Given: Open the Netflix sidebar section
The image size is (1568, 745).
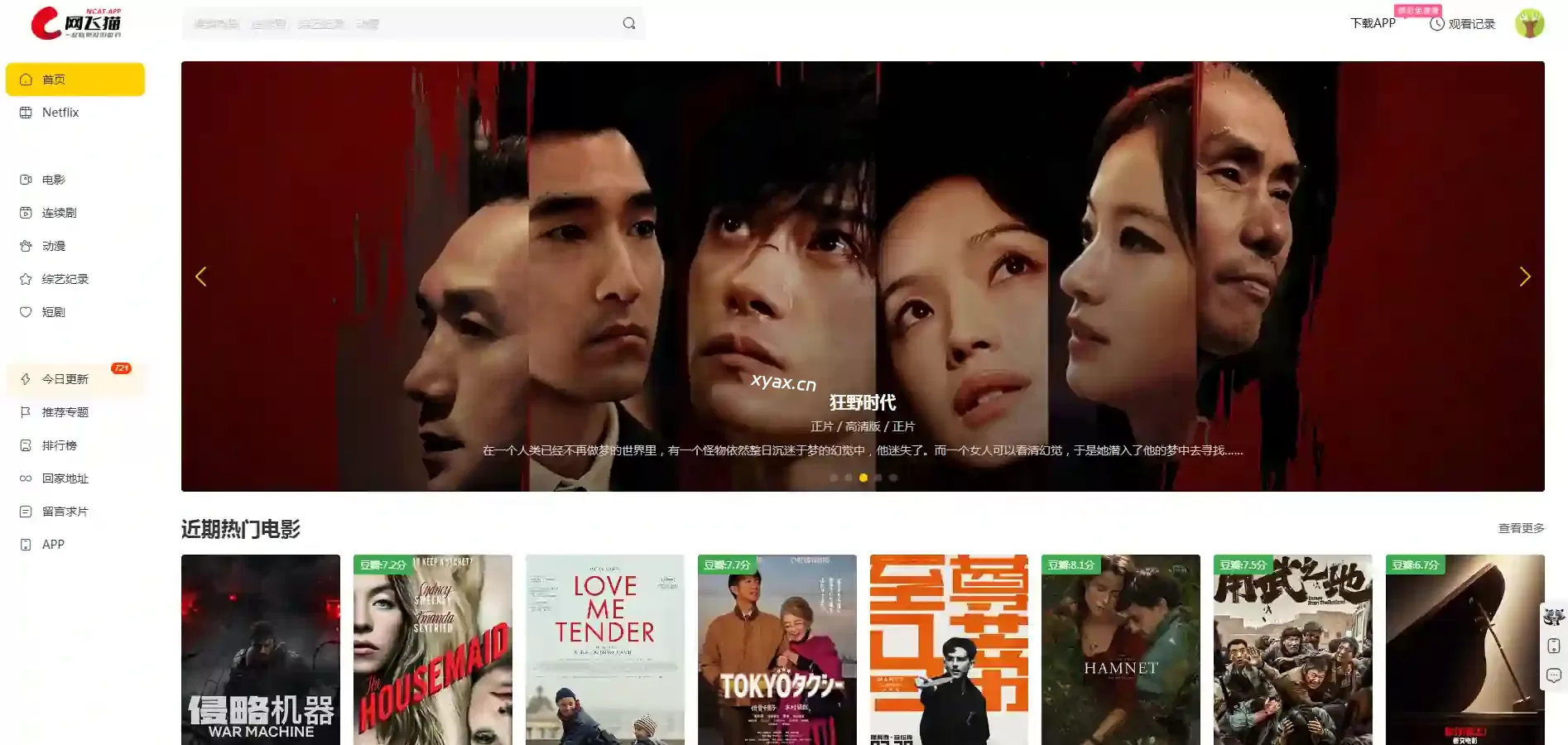Looking at the screenshot, I should pos(60,113).
